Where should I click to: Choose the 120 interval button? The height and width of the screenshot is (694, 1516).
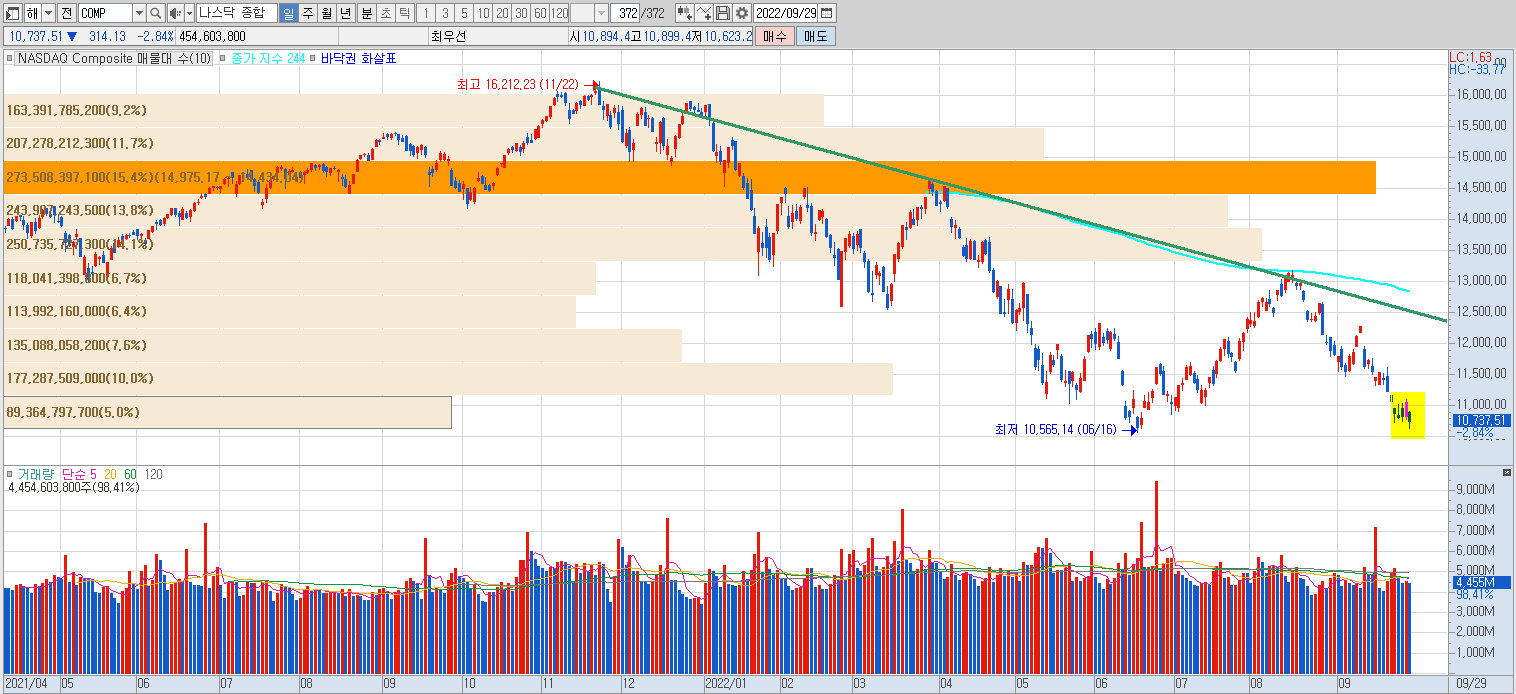[559, 13]
